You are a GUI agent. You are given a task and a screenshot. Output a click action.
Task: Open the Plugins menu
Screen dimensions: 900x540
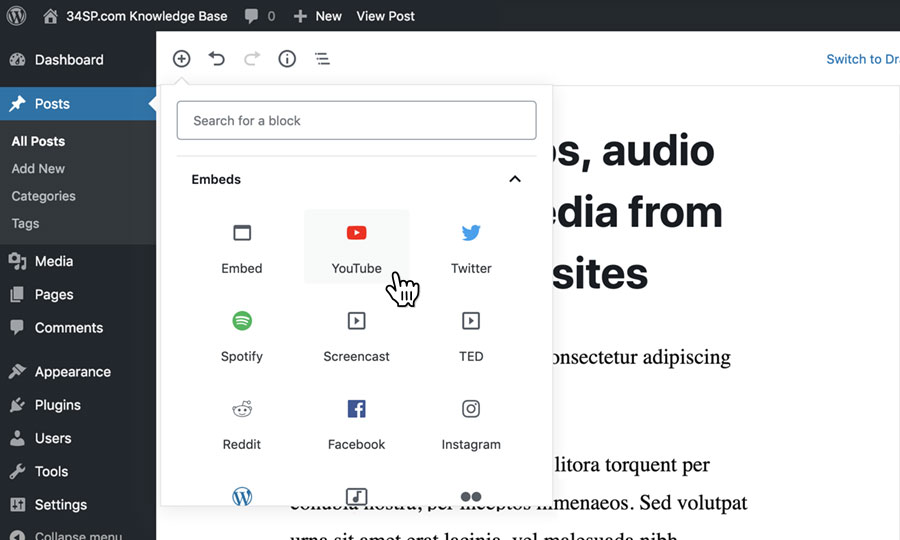77,405
